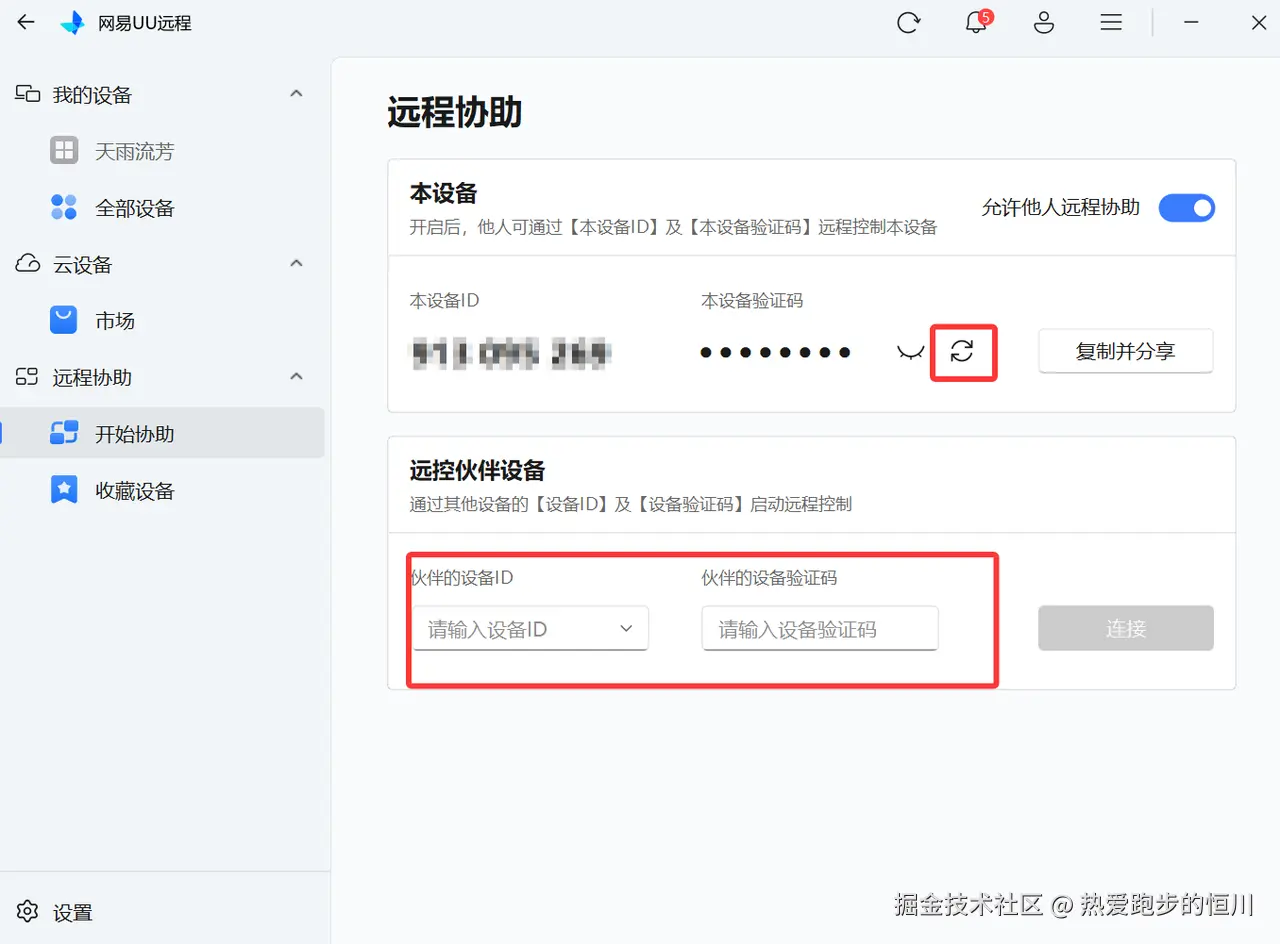Collapse the 我的设备 section
This screenshot has height=944, width=1280.
pyautogui.click(x=296, y=93)
